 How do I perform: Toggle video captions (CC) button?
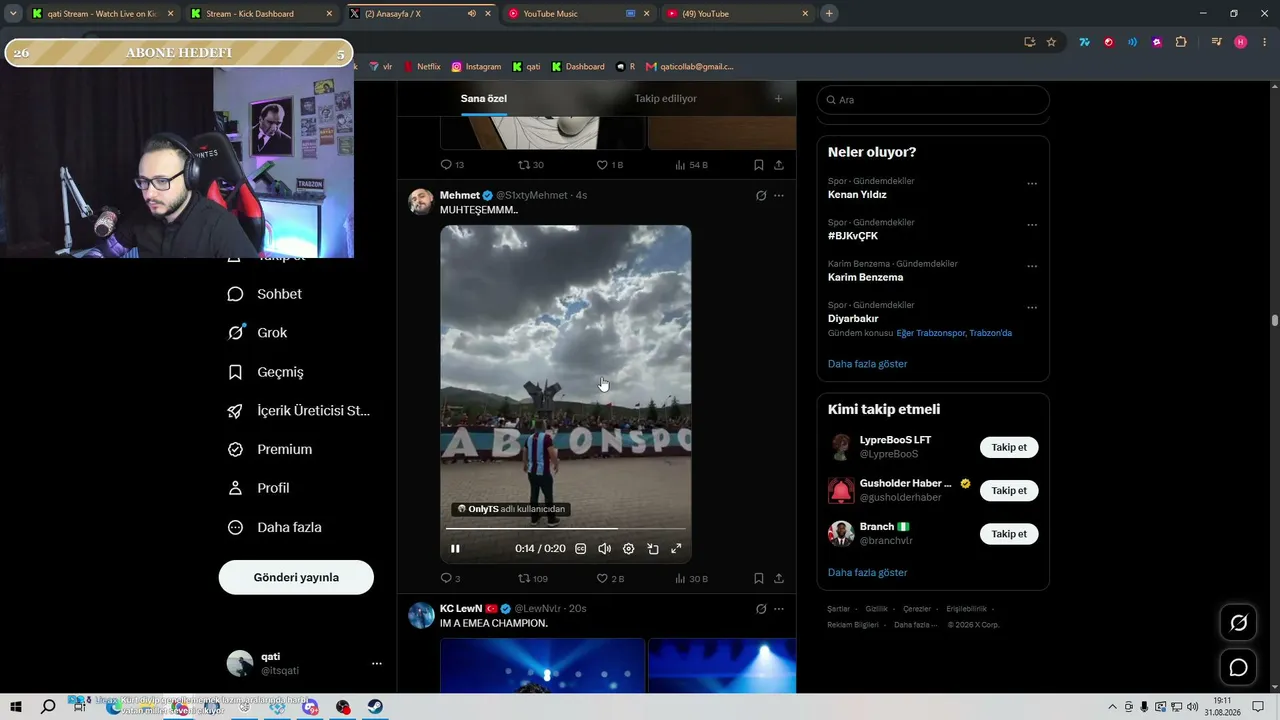(580, 548)
